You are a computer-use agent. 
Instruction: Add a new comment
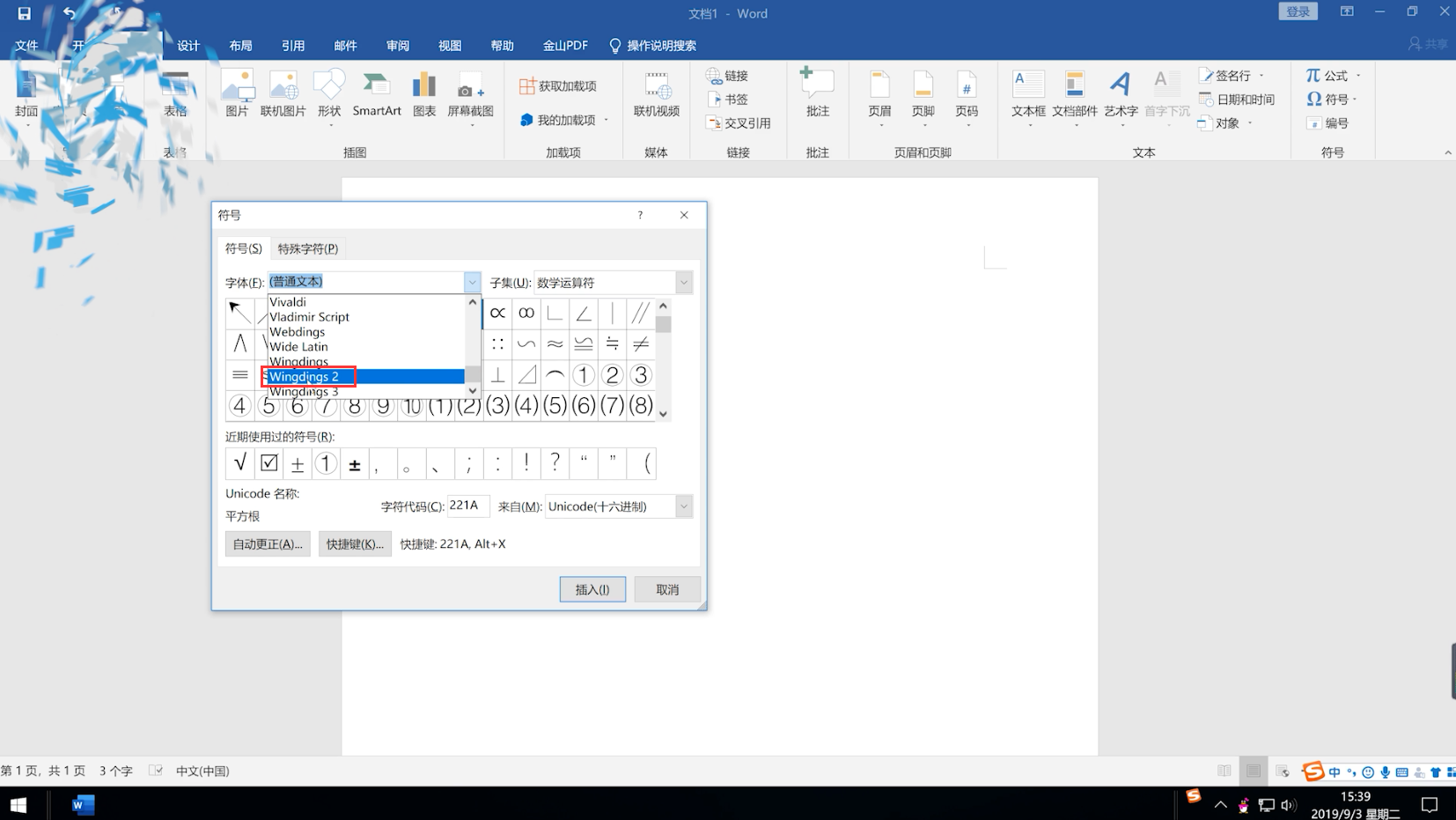818,93
